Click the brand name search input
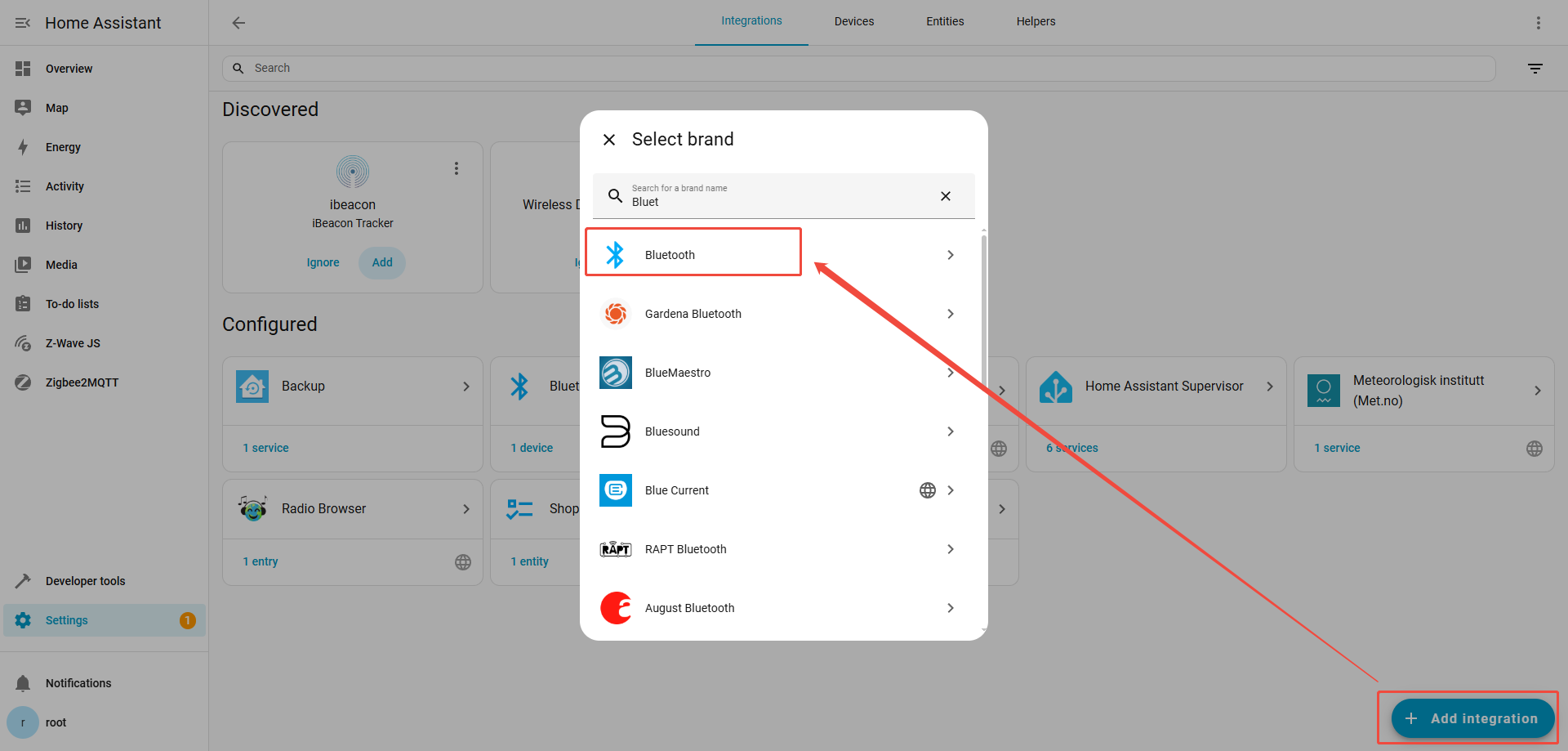 (776, 201)
